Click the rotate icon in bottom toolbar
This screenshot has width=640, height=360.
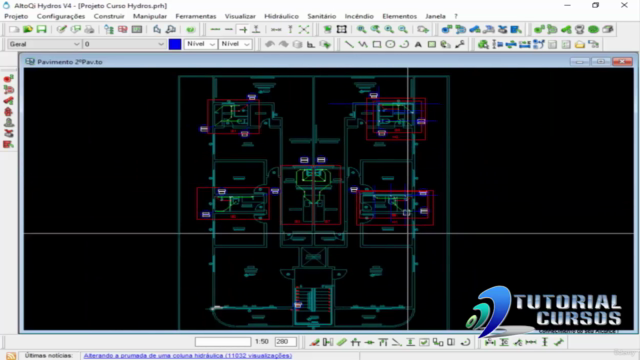point(465,342)
